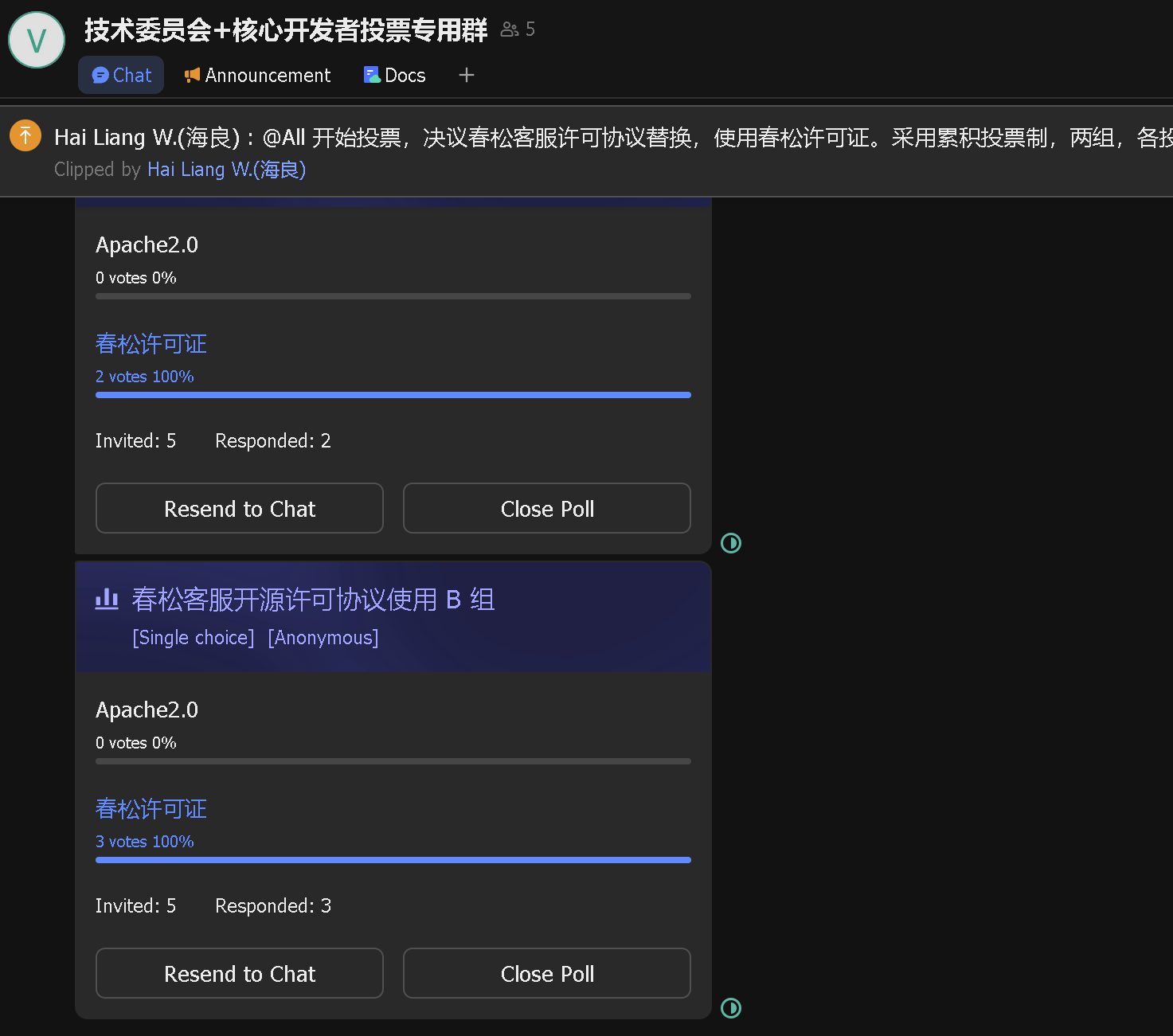The height and width of the screenshot is (1036, 1173).
Task: Click the bar chart icon on B 组 poll
Action: click(107, 599)
